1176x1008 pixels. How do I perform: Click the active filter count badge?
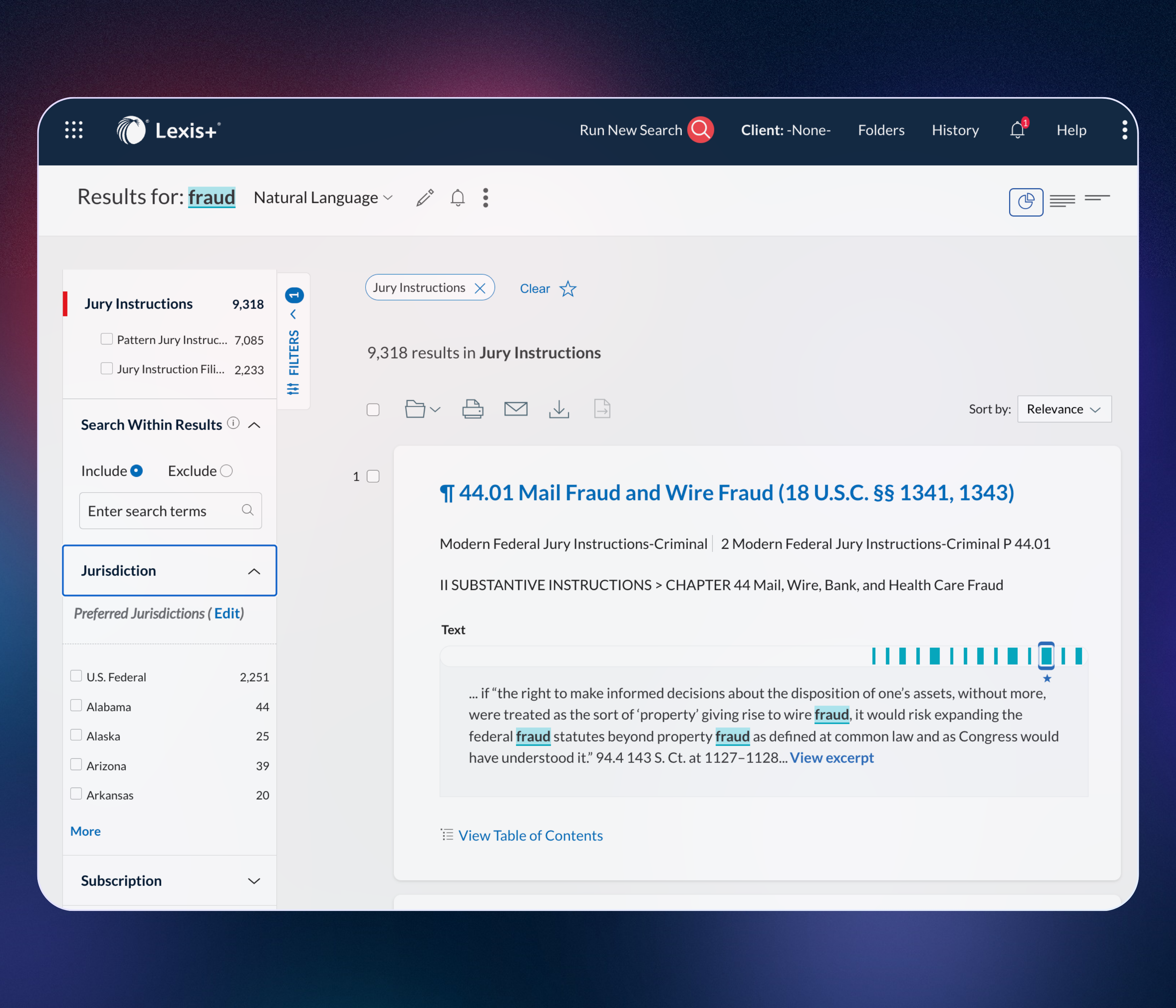pyautogui.click(x=294, y=295)
